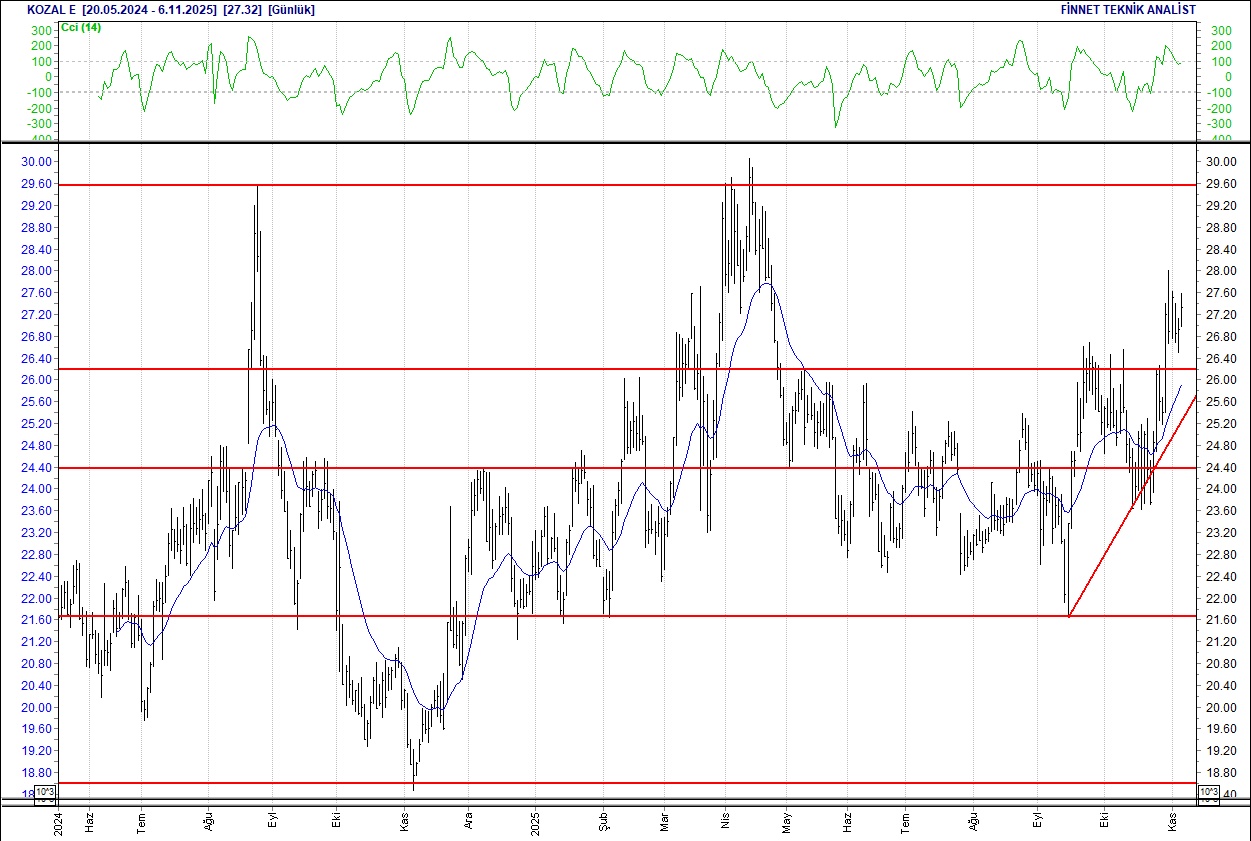The image size is (1251, 841).
Task: Select the date range 20.05.2024 - 6.11.2025 label
Action: [x=148, y=9]
